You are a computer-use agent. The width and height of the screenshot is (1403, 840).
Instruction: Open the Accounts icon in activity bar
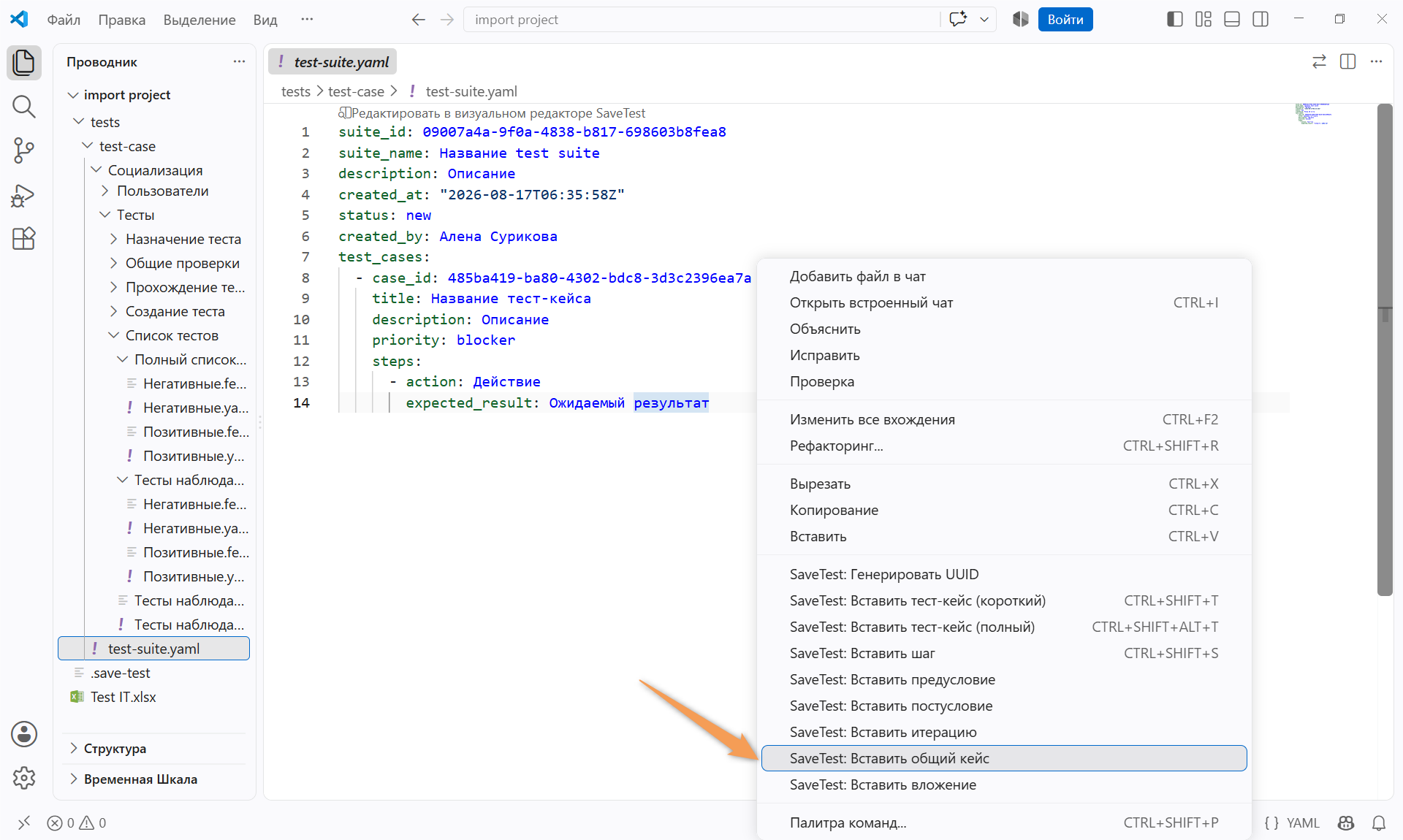click(x=23, y=734)
